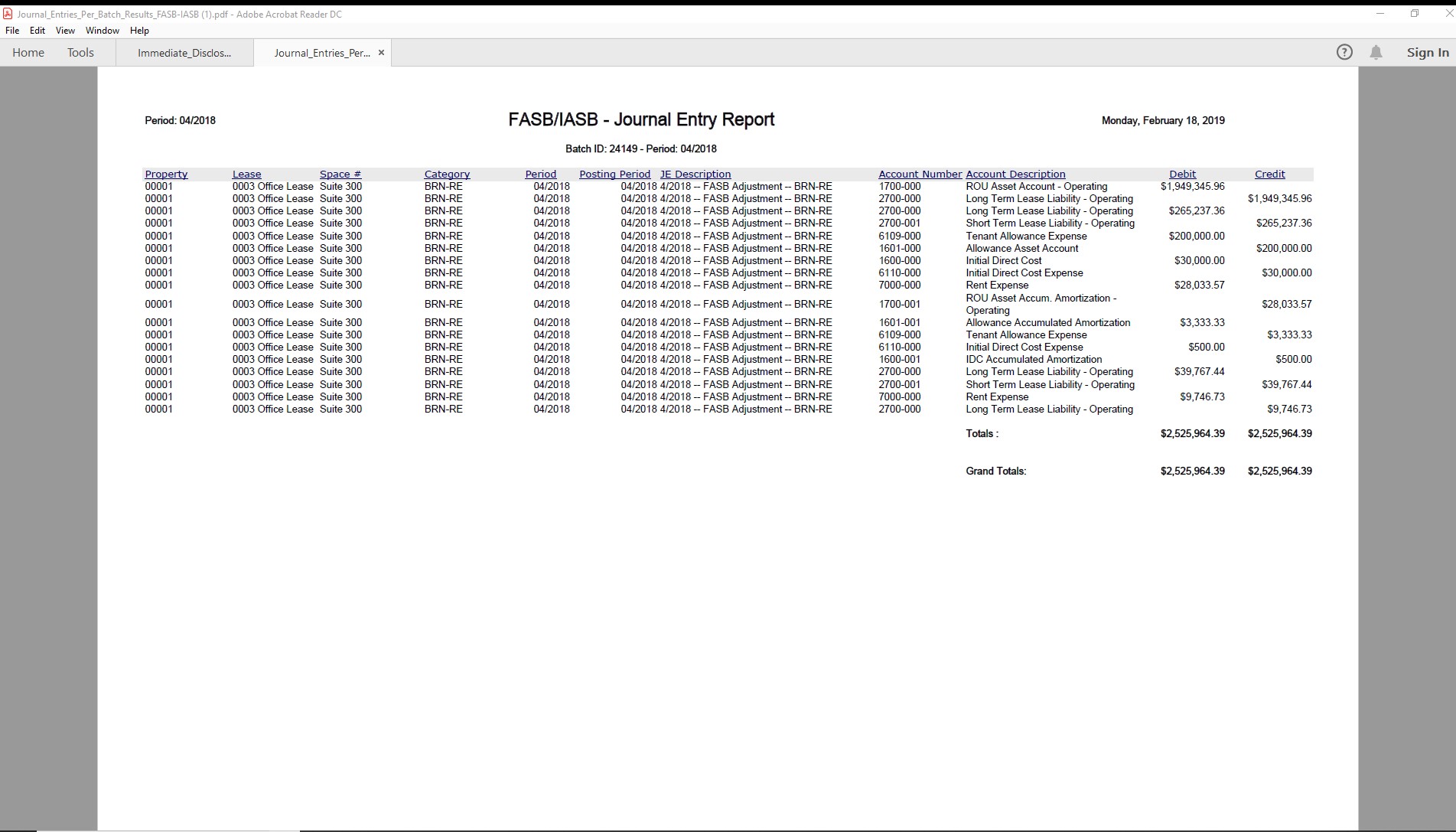Click the Period column header link

[540, 175]
